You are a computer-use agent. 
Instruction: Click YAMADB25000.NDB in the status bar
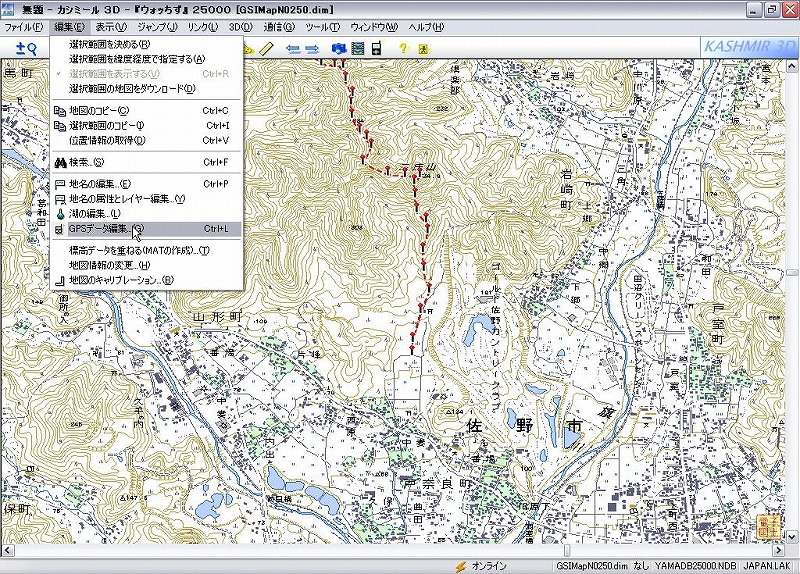(695, 566)
